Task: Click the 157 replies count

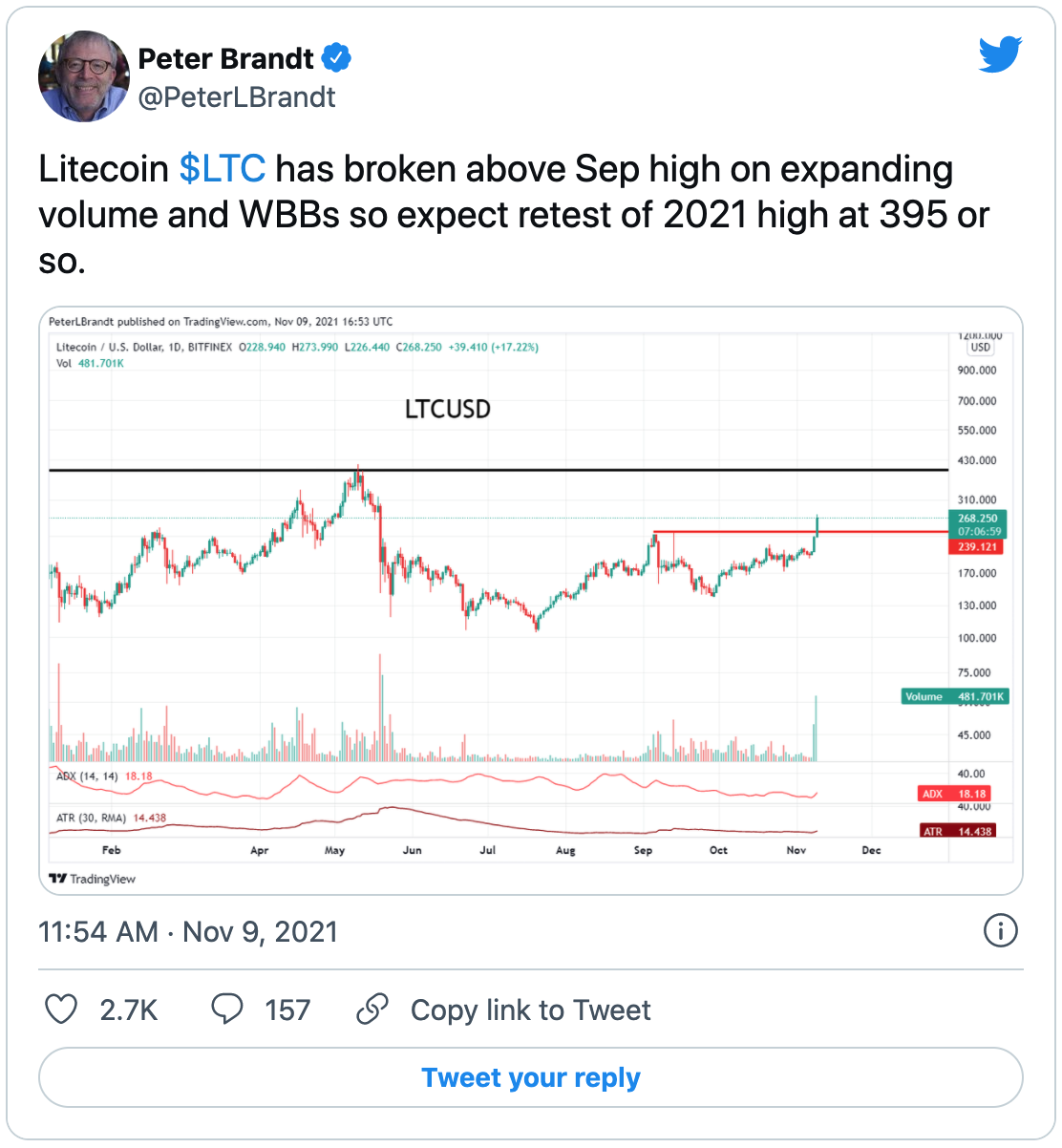Action: 287,1010
